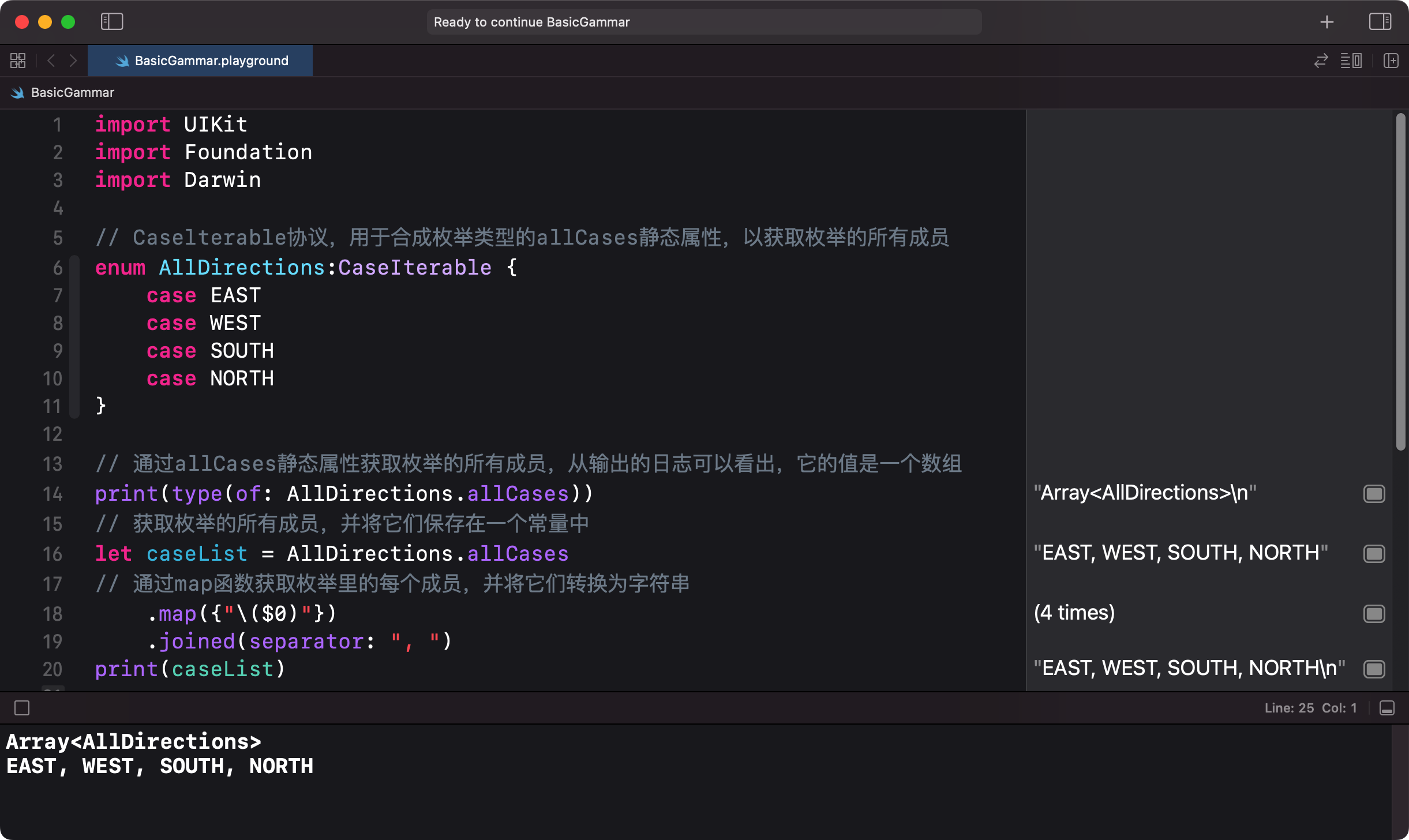
Task: Toggle the inspector panel on the right
Action: [1380, 22]
